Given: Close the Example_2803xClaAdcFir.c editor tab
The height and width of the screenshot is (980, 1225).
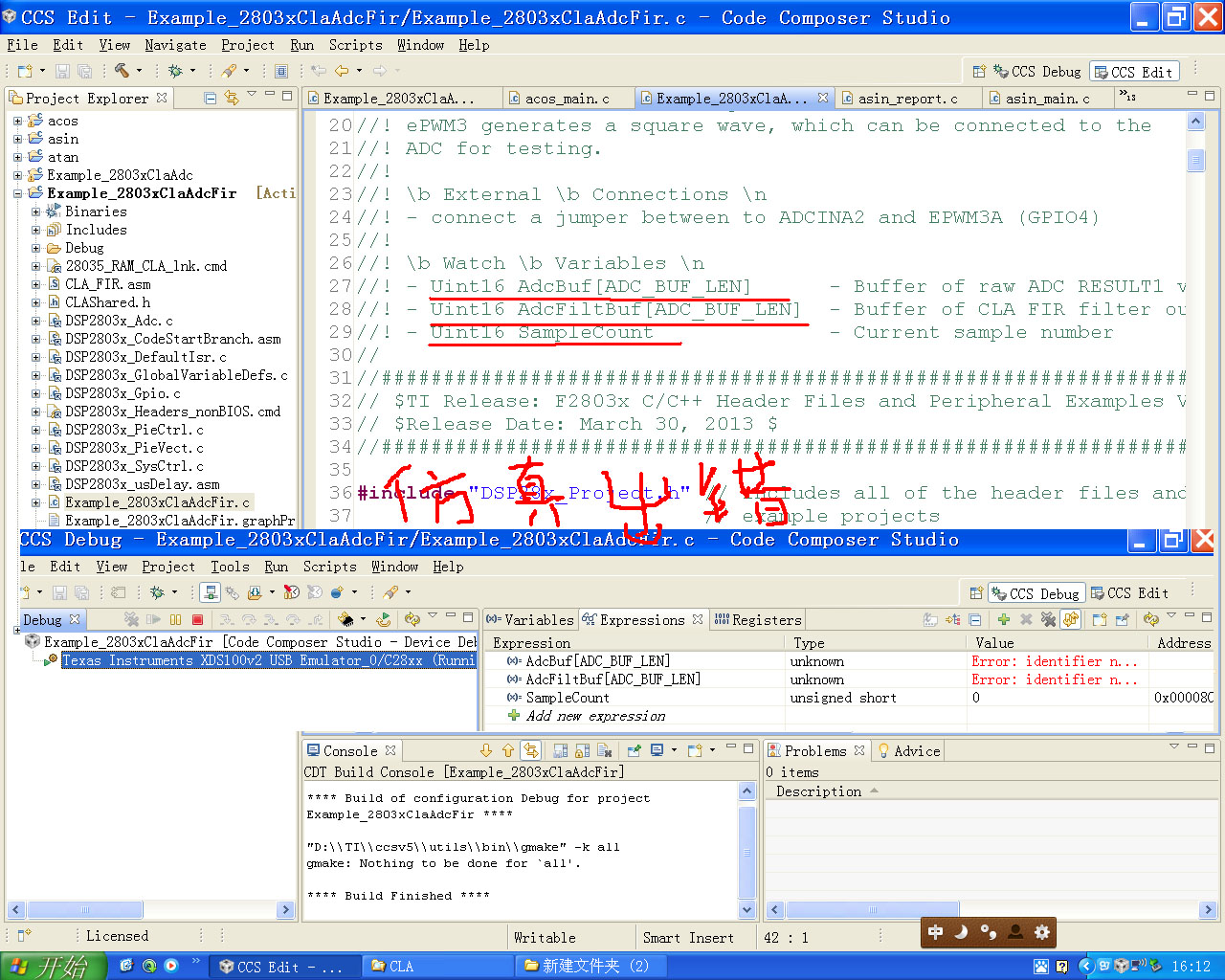Looking at the screenshot, I should click(823, 98).
